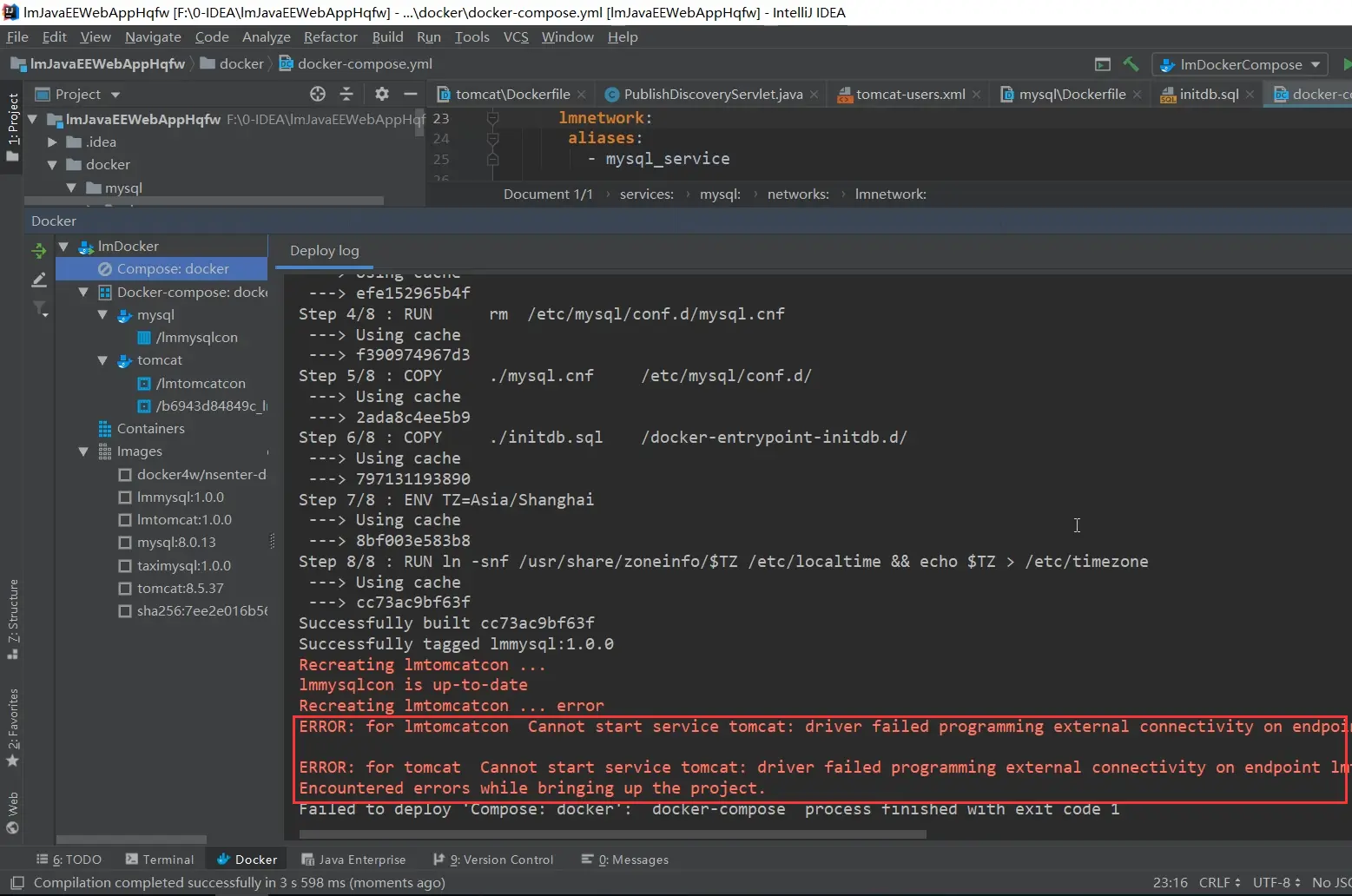Check the mysql:8.0.13 image checkbox
The height and width of the screenshot is (896, 1352).
click(x=125, y=543)
